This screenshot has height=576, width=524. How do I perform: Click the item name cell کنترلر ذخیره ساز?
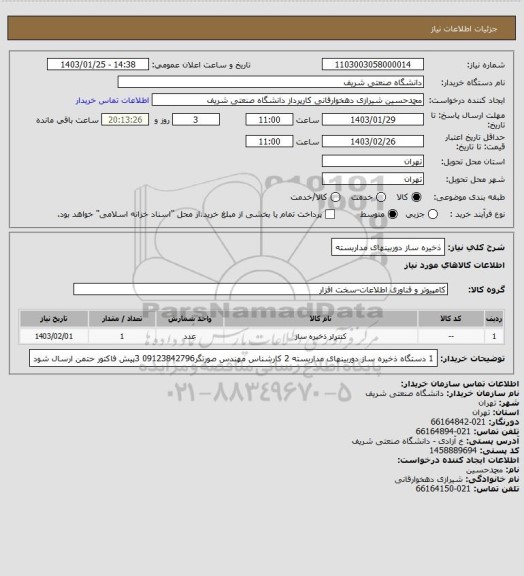pos(321,336)
